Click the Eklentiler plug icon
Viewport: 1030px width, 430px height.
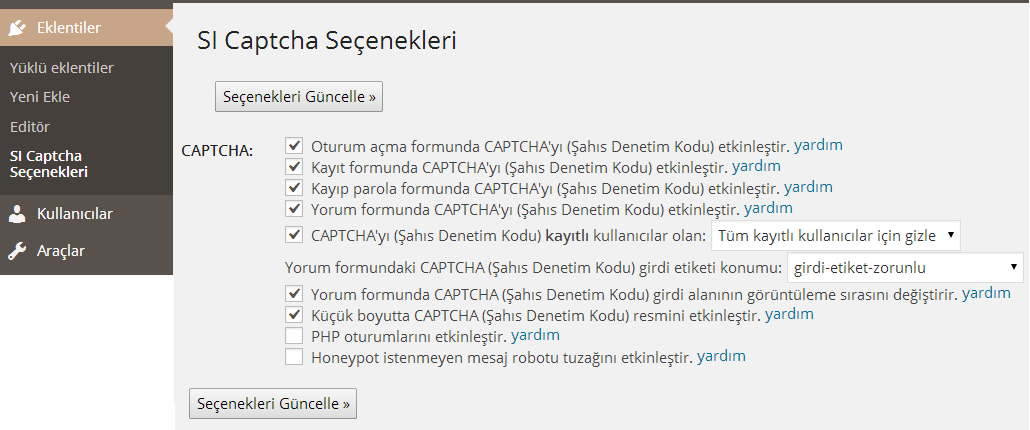pyautogui.click(x=17, y=28)
